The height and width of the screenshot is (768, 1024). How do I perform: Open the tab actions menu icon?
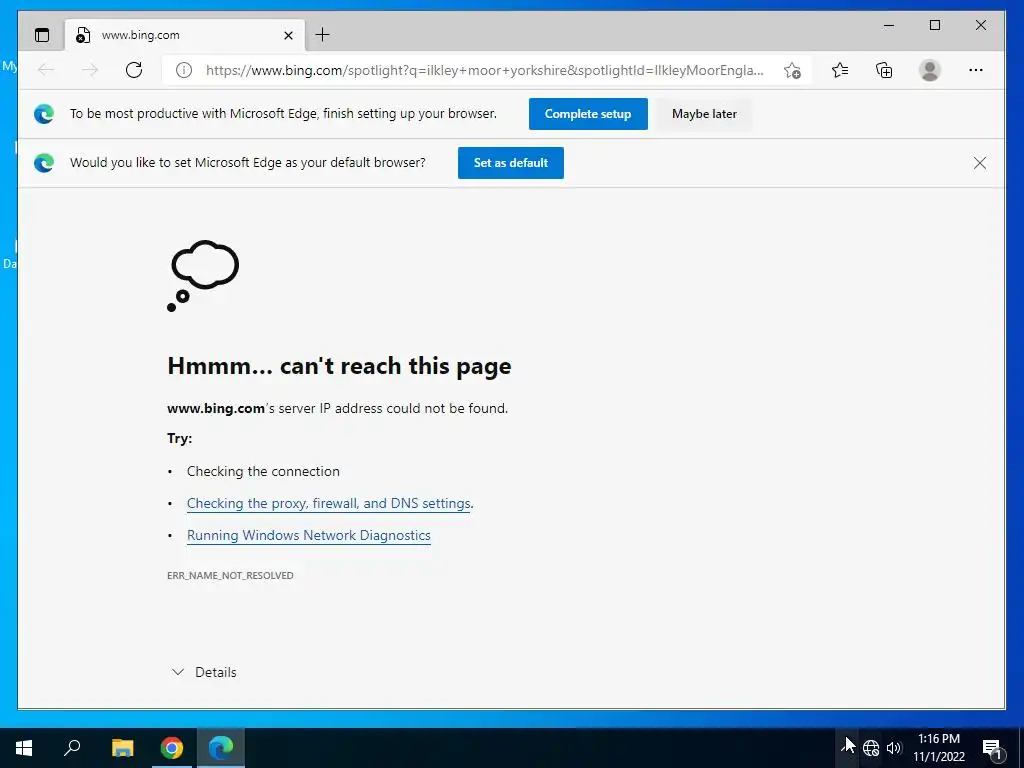pyautogui.click(x=42, y=35)
